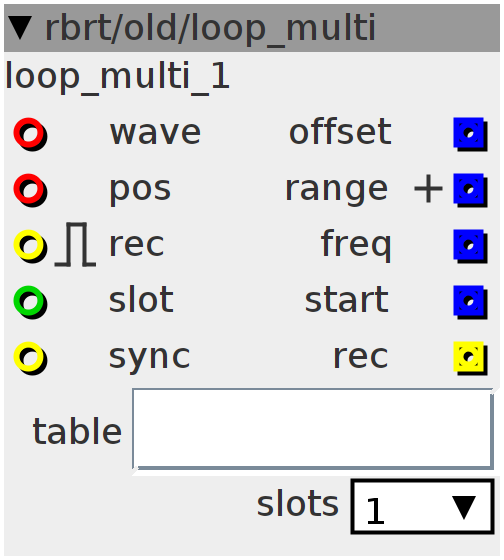The width and height of the screenshot is (504, 560).
Task: Click the green slot inlet port
Action: pyautogui.click(x=30, y=302)
